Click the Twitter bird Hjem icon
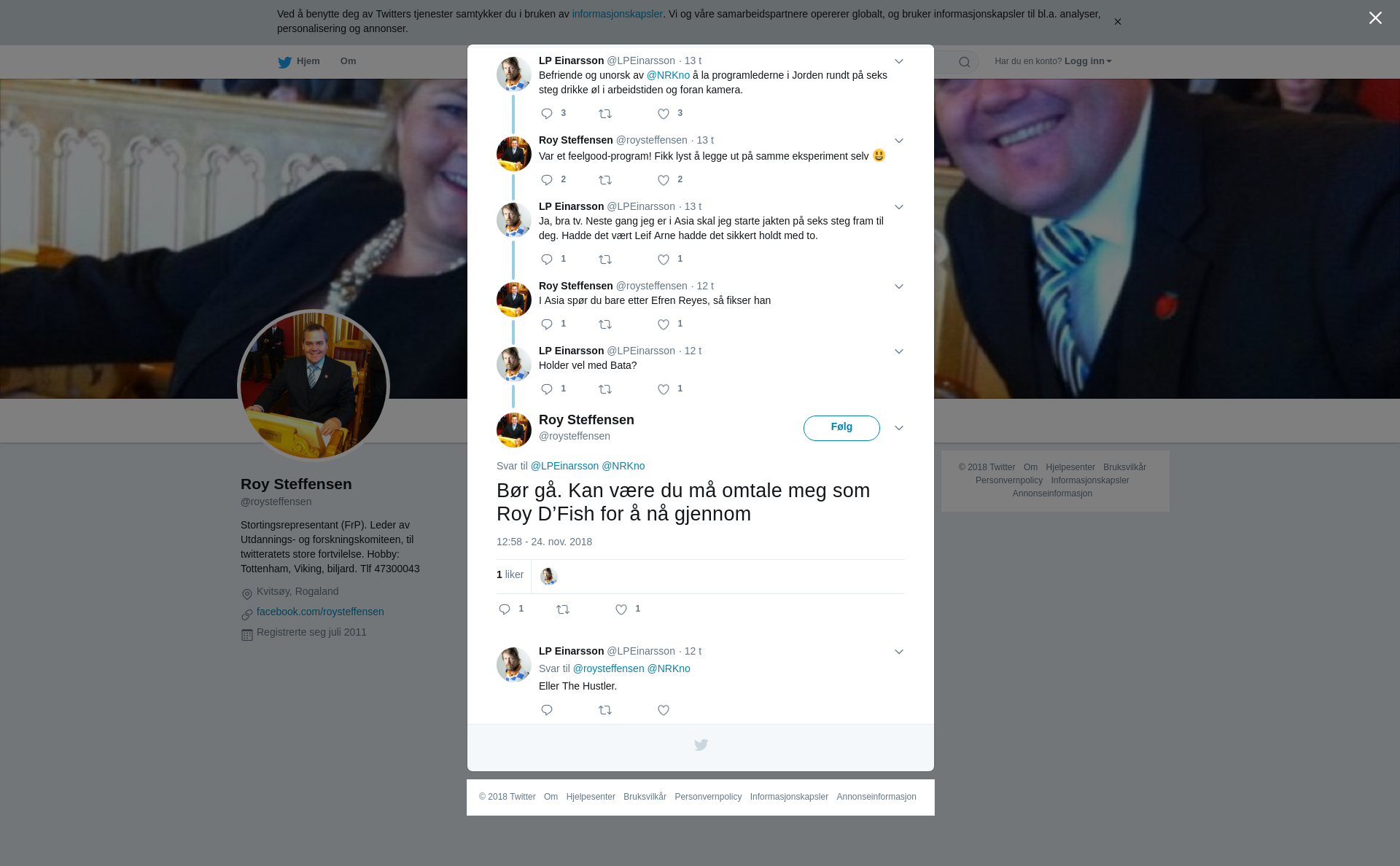The height and width of the screenshot is (866, 1400). [x=285, y=63]
